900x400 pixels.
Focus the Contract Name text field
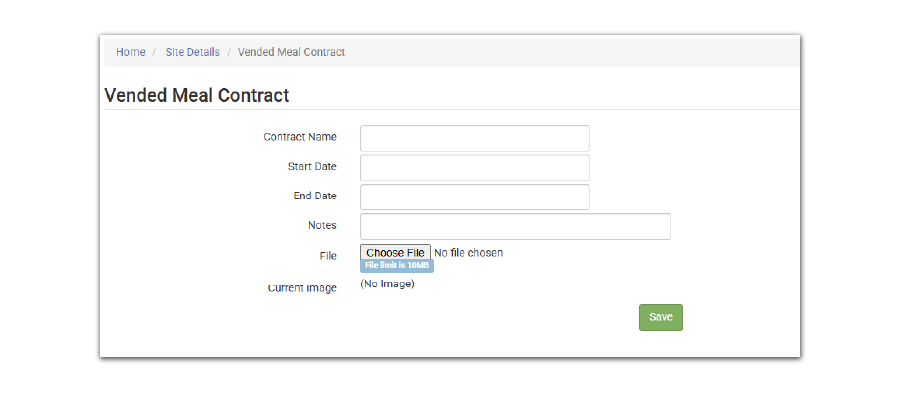point(474,138)
